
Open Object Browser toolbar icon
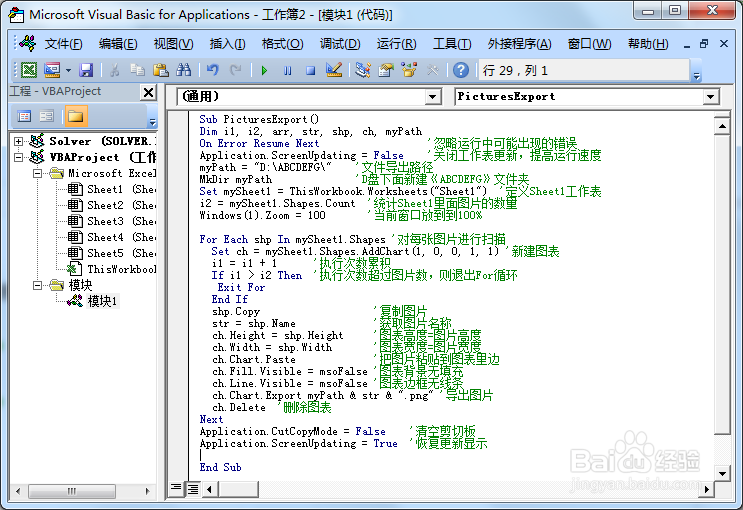click(x=409, y=71)
